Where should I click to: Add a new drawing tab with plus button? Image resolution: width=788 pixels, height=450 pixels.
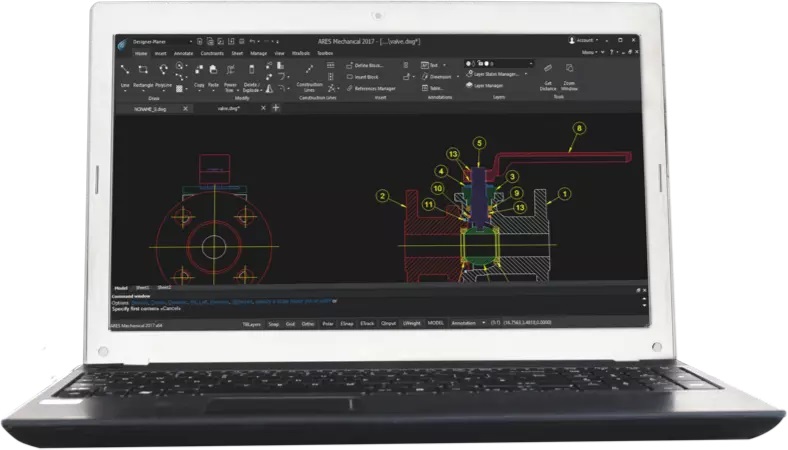coord(275,108)
